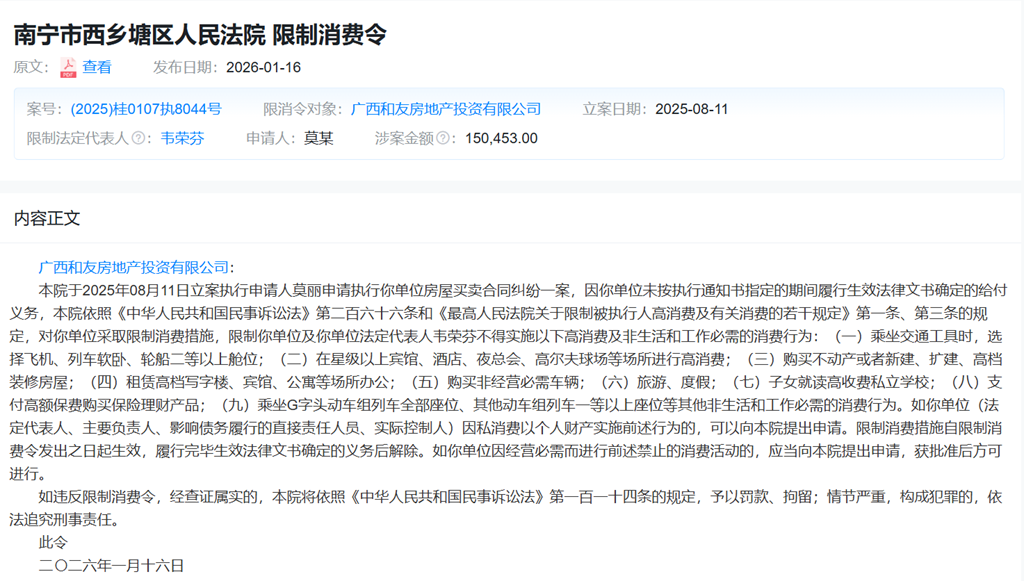Click the 内容正文 section header
Screen dimensions: 1024x581
(47, 217)
